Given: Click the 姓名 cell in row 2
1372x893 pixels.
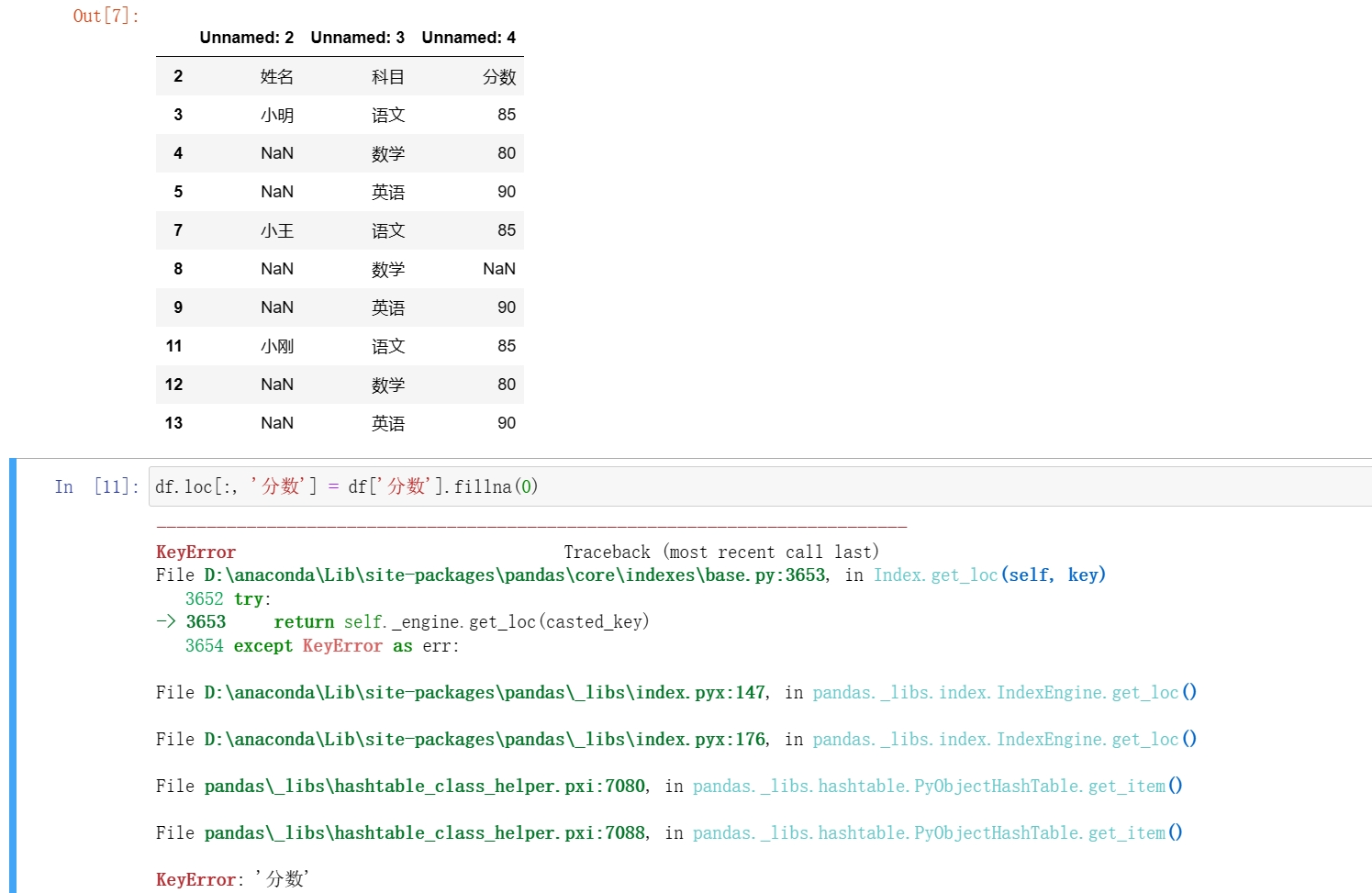Looking at the screenshot, I should pos(276,76).
